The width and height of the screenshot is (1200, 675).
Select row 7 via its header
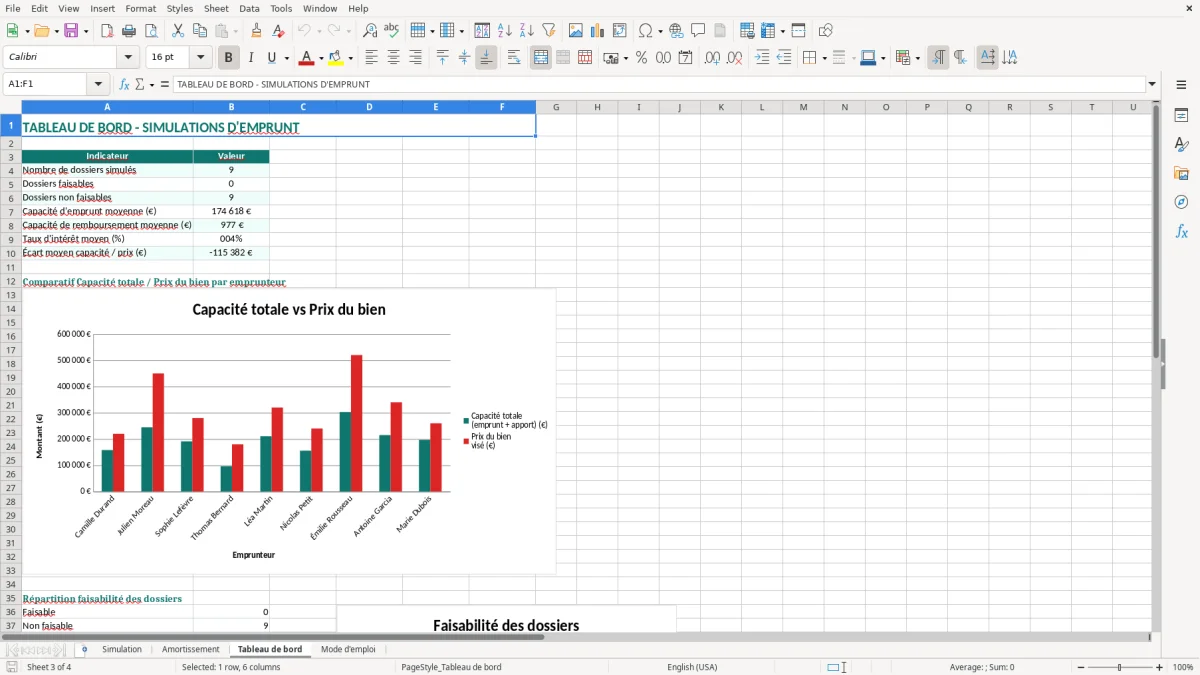click(x=11, y=212)
